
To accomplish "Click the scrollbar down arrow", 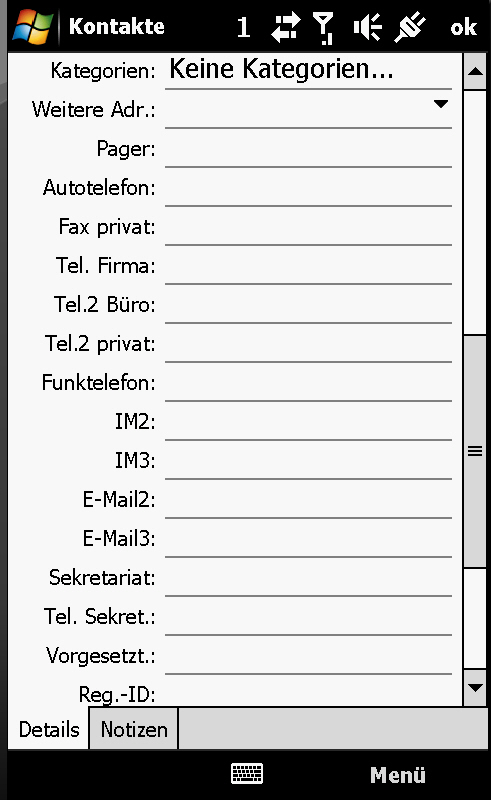I will 475,688.
